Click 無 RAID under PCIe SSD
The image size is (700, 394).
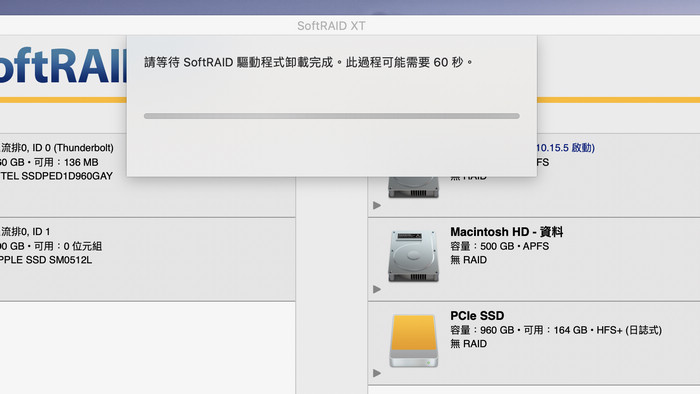tap(468, 344)
